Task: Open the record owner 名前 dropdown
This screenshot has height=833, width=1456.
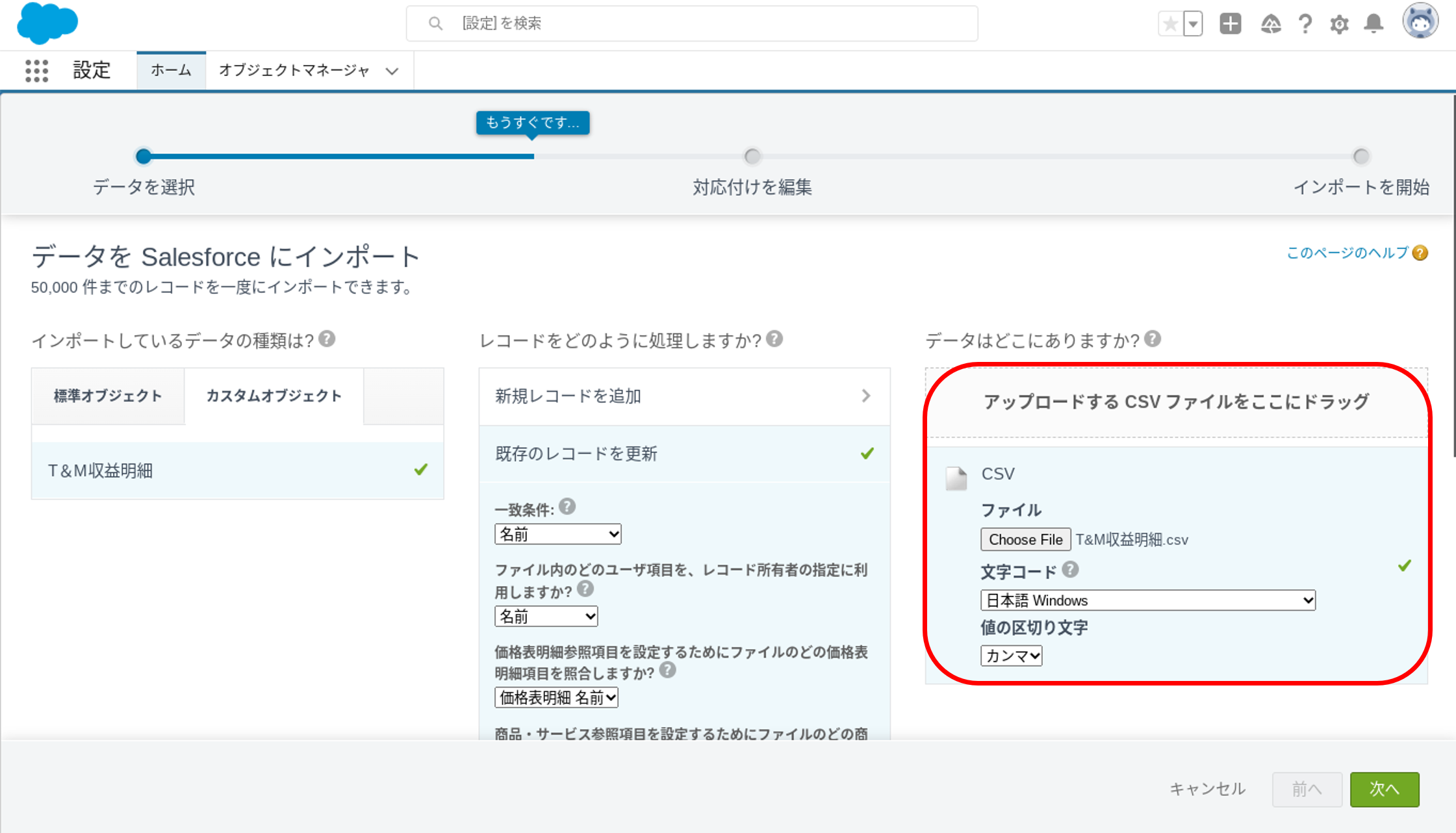Action: point(546,616)
